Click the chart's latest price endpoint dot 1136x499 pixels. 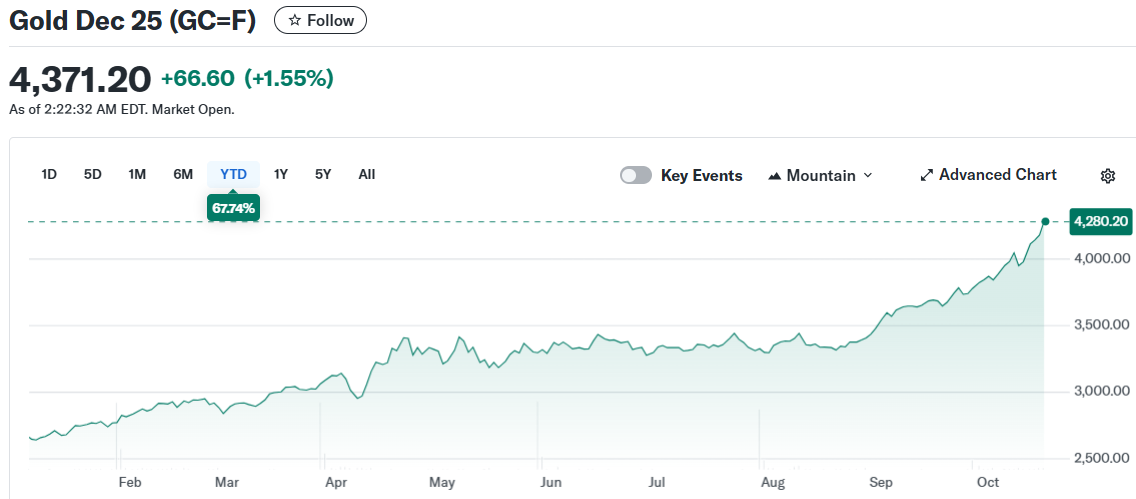click(1045, 221)
